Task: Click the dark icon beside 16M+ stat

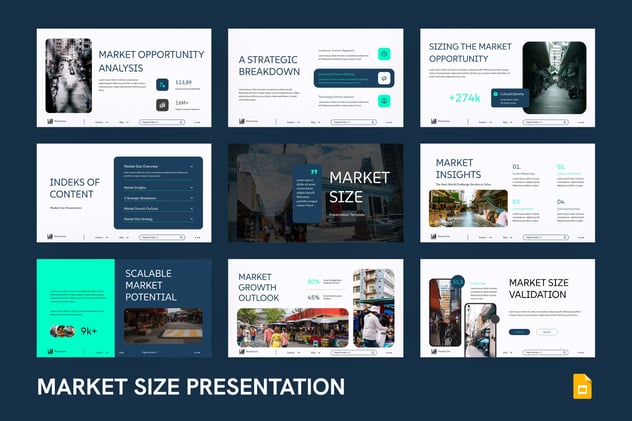Action: (x=162, y=104)
